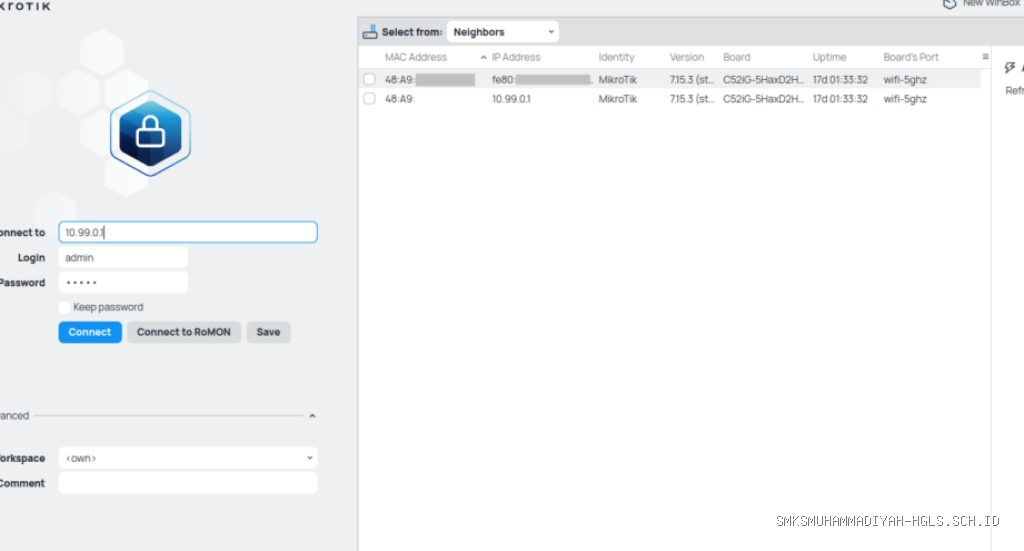The width and height of the screenshot is (1024, 551).
Task: Sort by the IP Address column header
Action: (516, 57)
